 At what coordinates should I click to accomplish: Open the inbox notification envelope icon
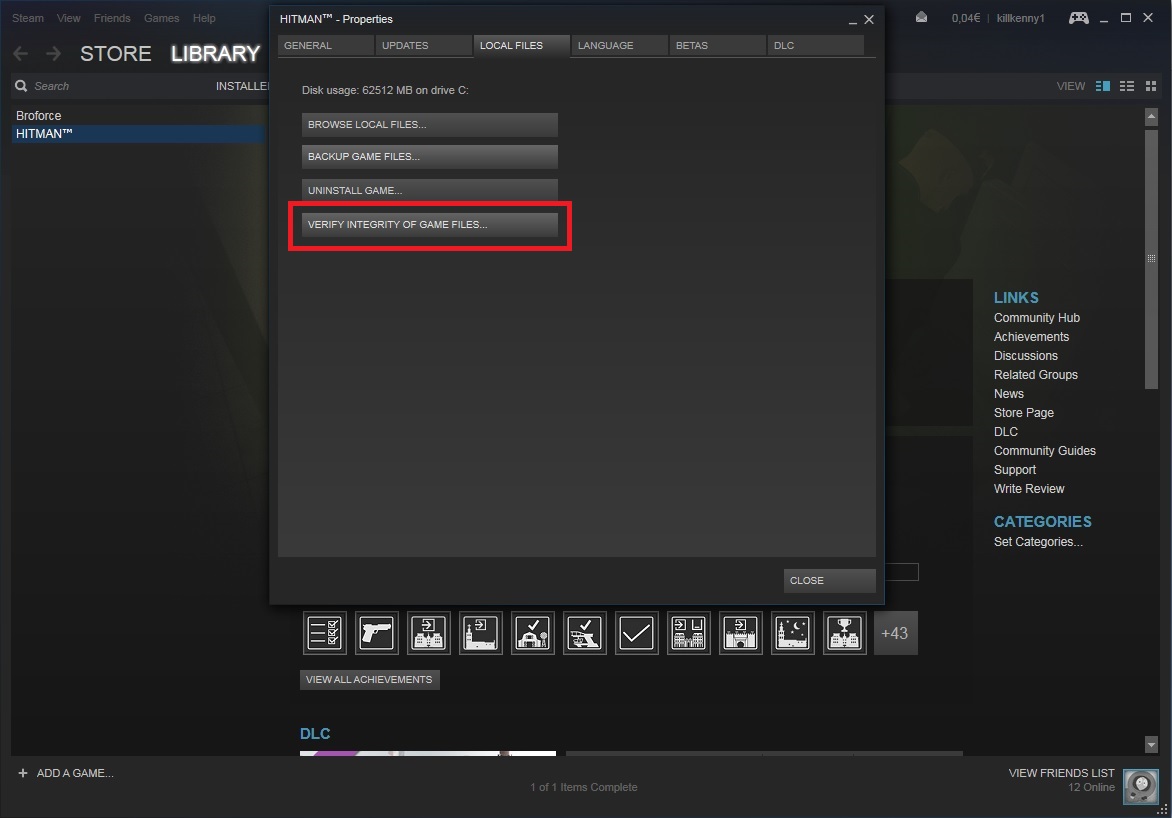922,17
